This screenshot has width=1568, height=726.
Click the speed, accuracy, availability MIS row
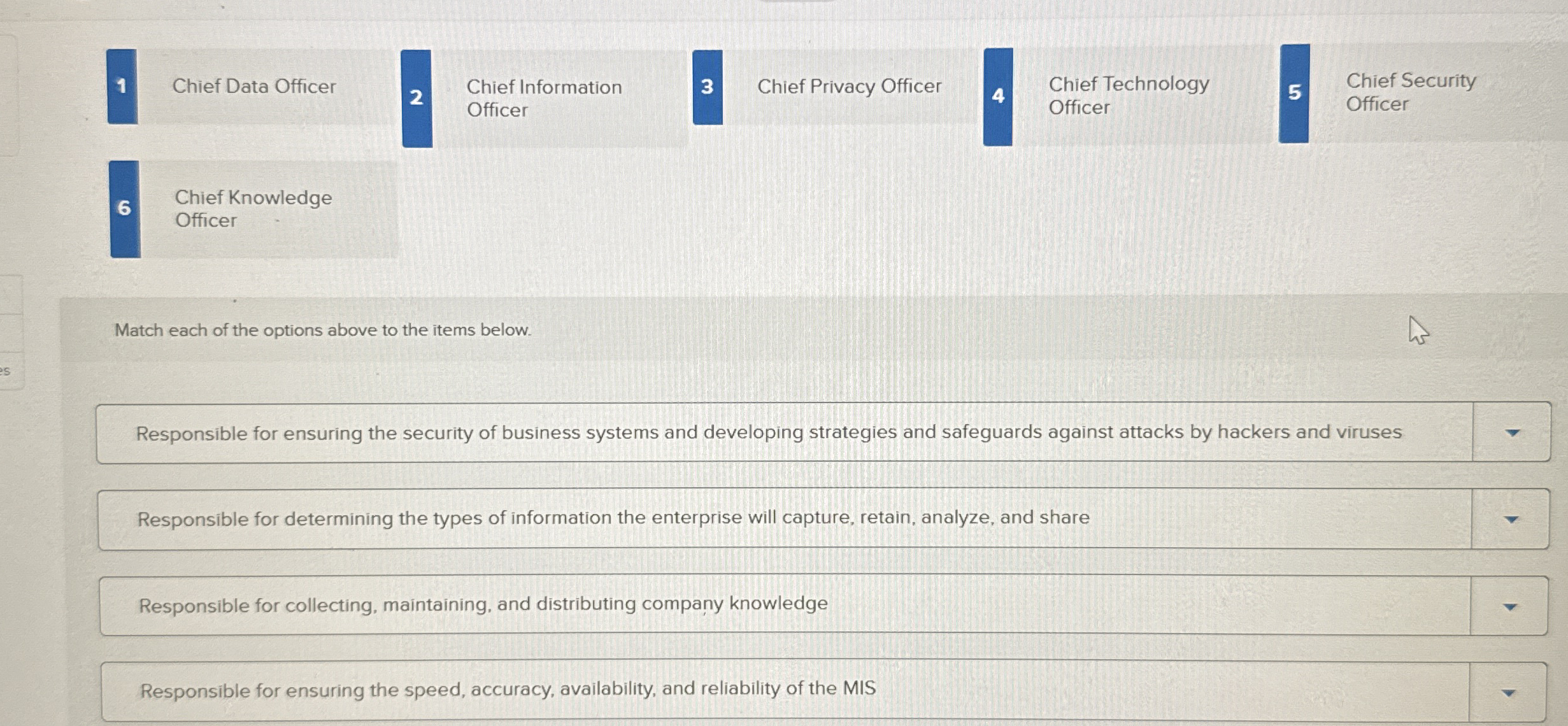click(508, 690)
